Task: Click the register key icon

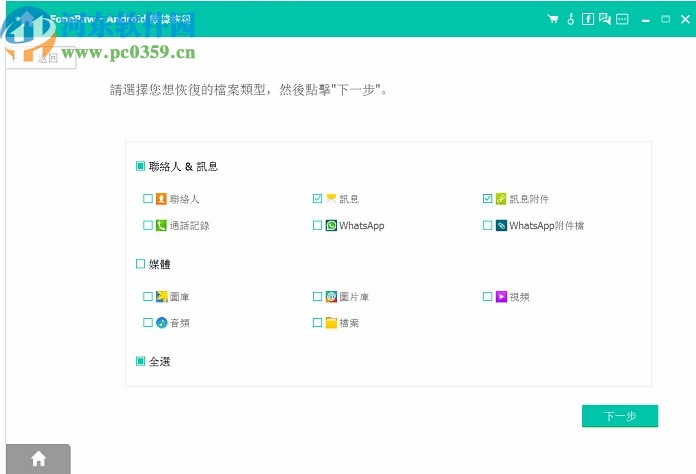Action: pyautogui.click(x=571, y=19)
